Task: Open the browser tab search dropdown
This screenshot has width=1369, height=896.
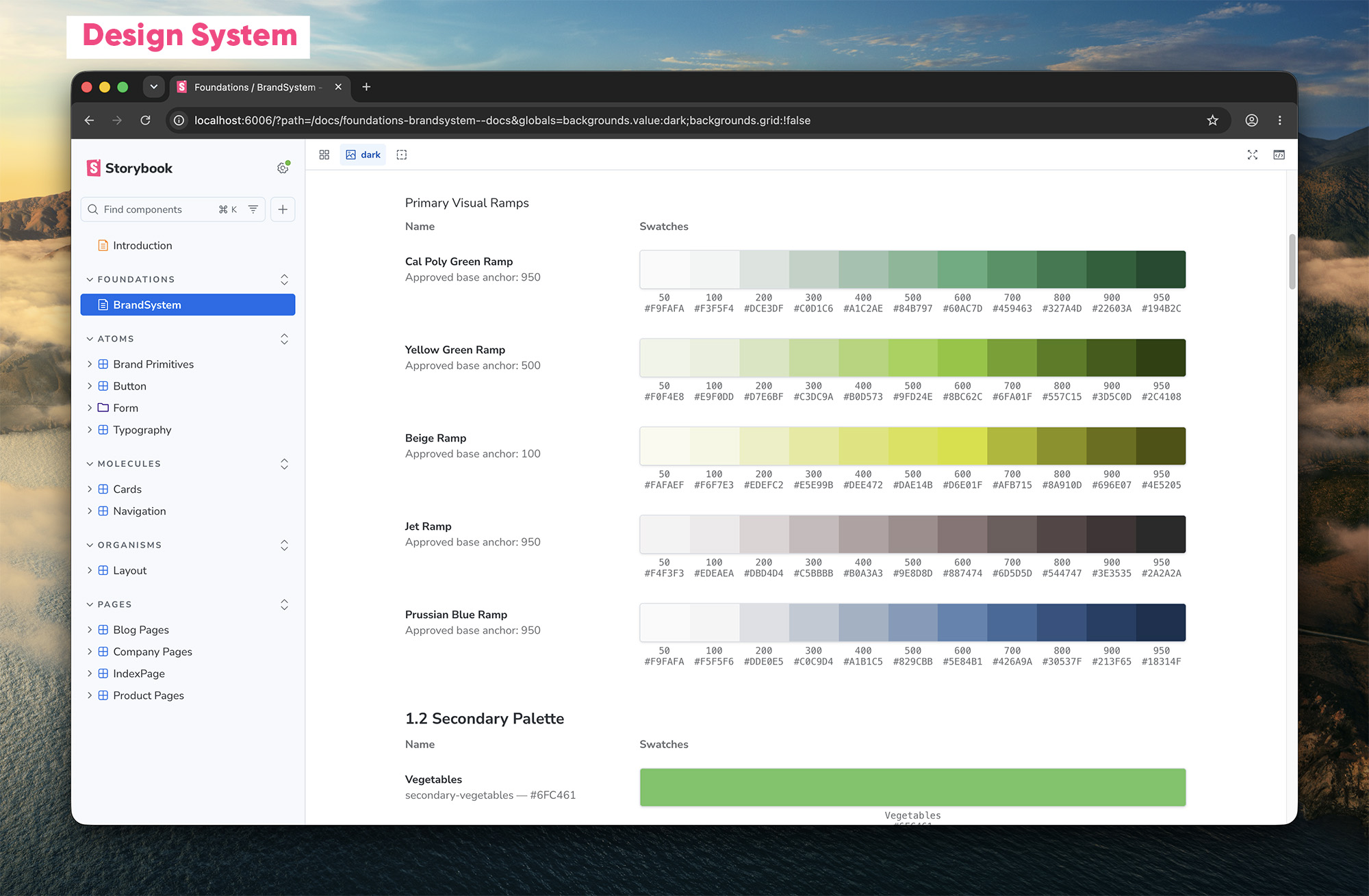Action: coord(154,87)
